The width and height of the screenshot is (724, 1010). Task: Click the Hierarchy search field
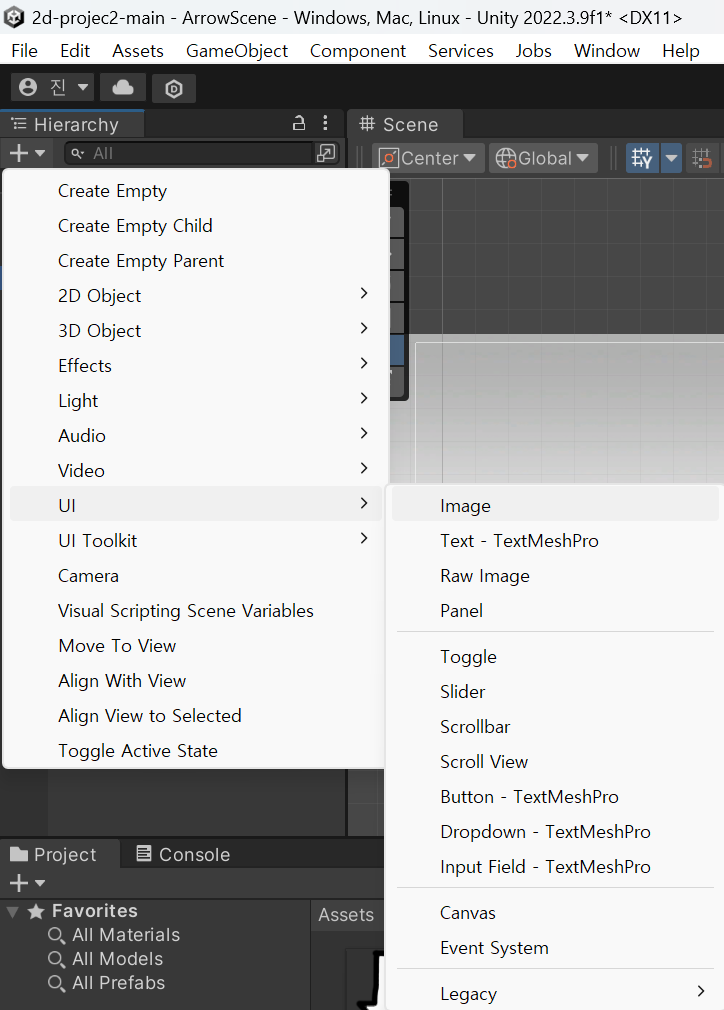pos(188,153)
